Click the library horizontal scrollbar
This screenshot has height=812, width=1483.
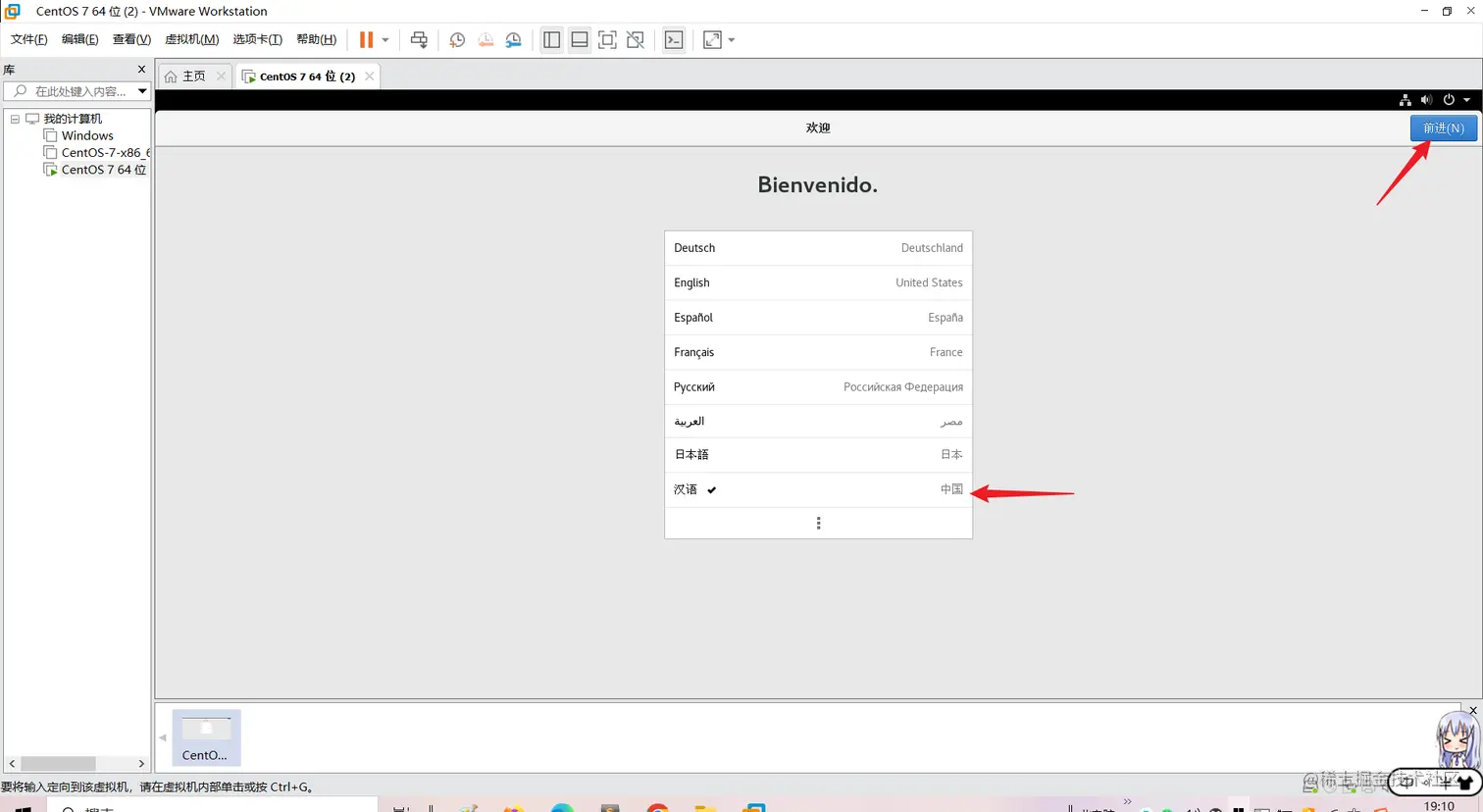point(59,763)
